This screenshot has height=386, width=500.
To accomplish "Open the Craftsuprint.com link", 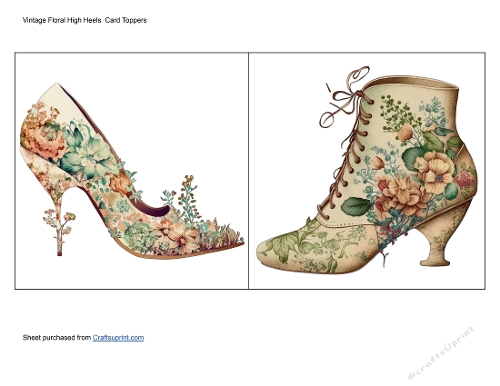I will click(118, 338).
